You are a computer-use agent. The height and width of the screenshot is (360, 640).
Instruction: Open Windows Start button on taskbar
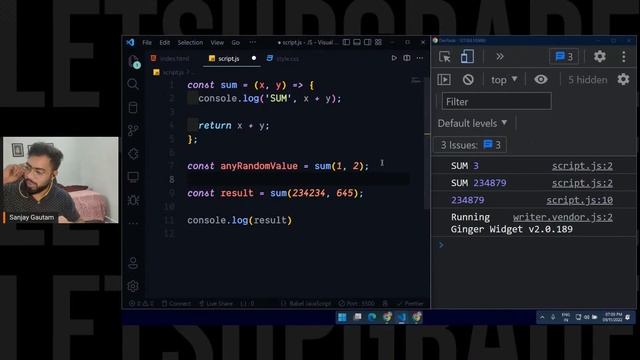tap(342, 317)
